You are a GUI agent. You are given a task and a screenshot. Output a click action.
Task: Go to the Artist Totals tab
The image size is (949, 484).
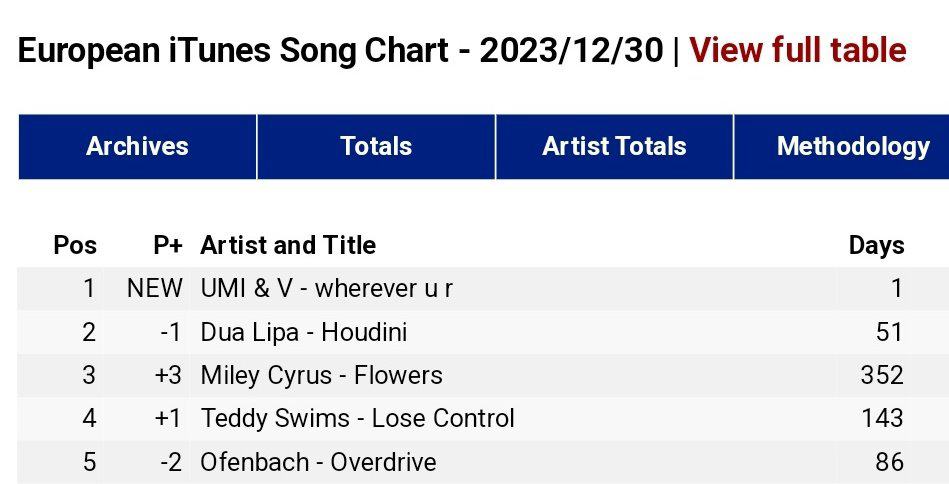point(614,146)
